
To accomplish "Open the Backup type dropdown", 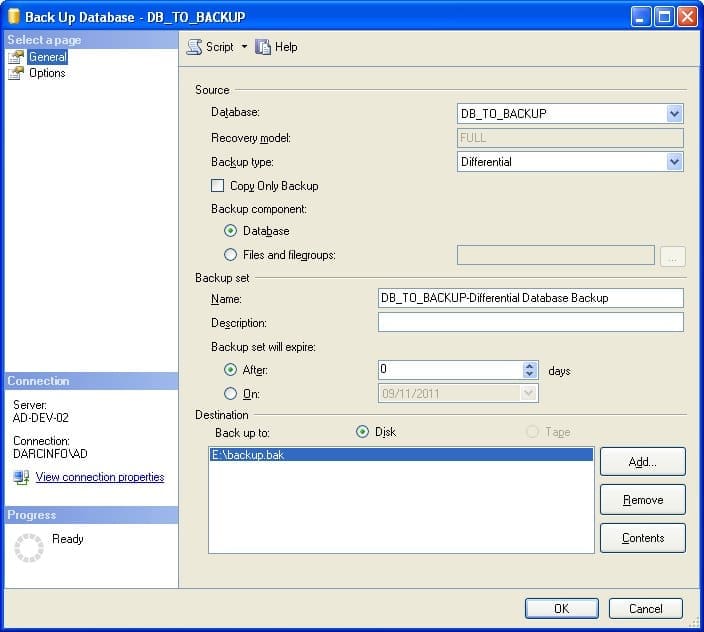I will [x=674, y=162].
